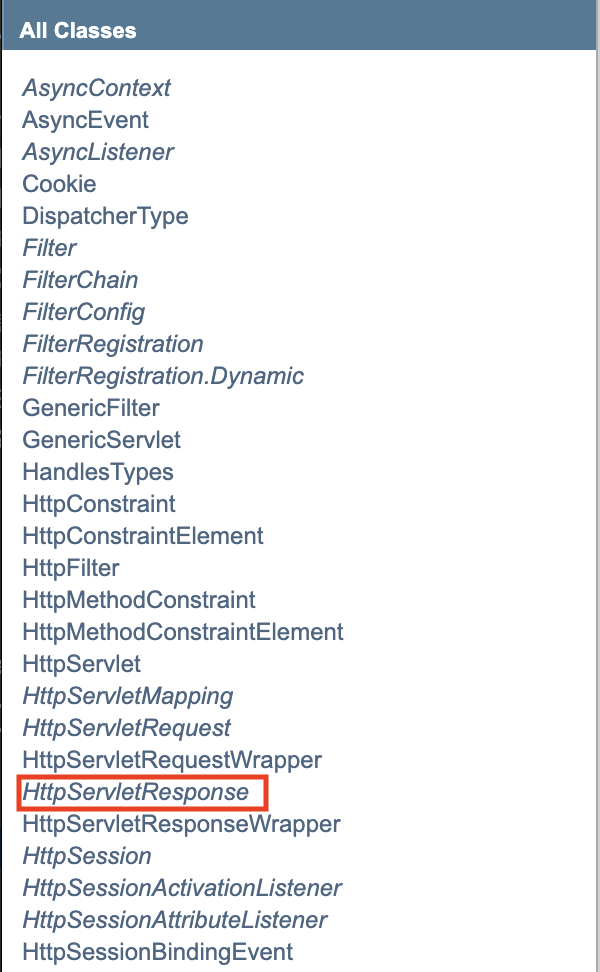Open the AsyncListener link
The height and width of the screenshot is (972, 600).
coord(97,152)
